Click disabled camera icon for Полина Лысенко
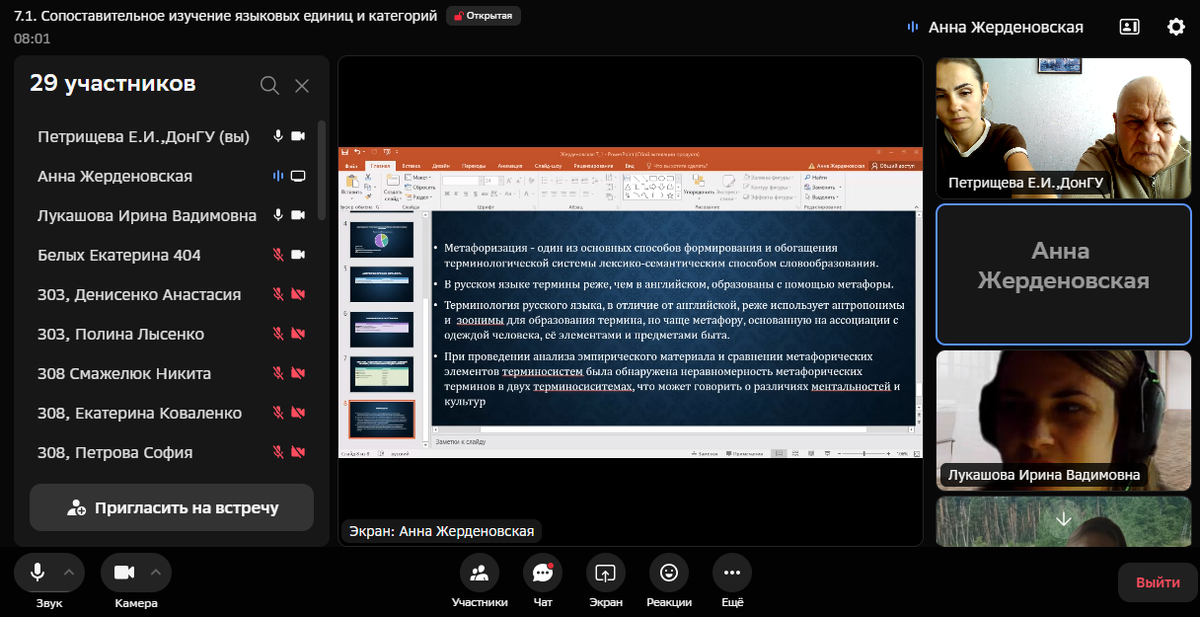The height and width of the screenshot is (617, 1200). point(298,334)
